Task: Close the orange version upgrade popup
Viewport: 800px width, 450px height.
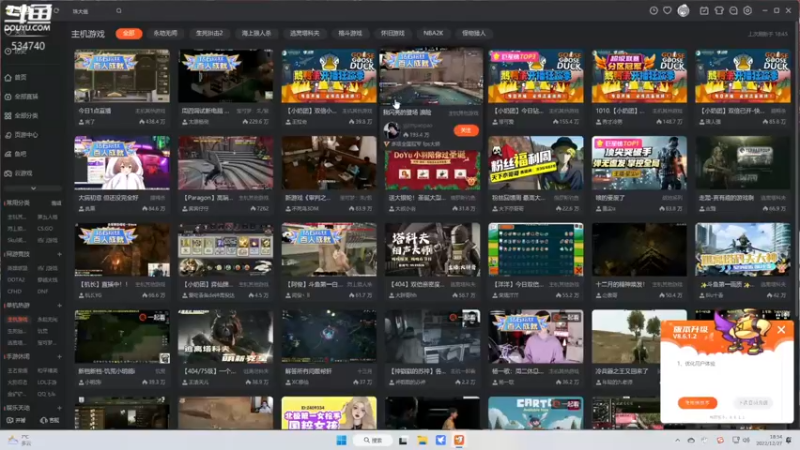Action: tap(781, 330)
